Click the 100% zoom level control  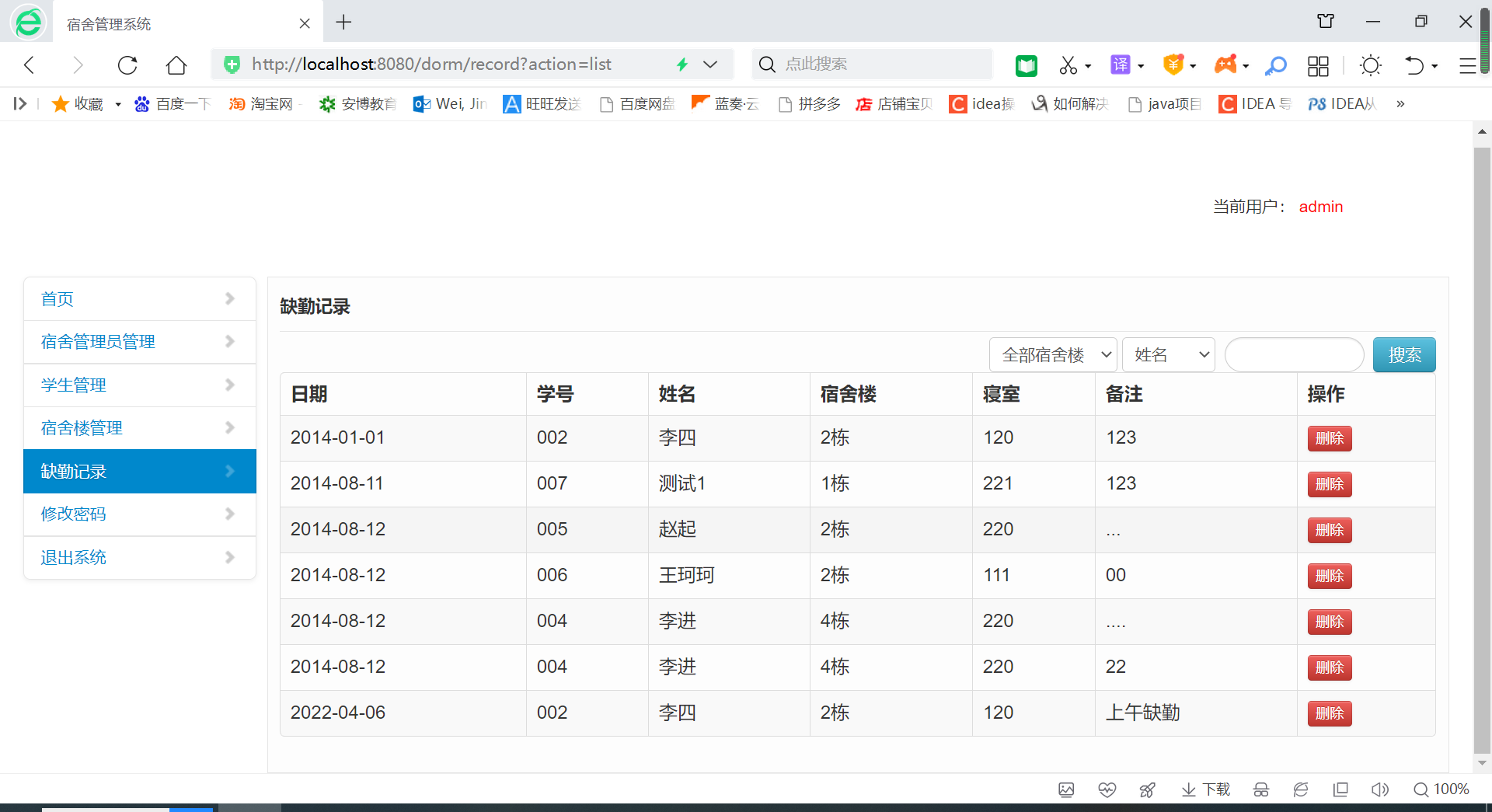pyautogui.click(x=1441, y=789)
